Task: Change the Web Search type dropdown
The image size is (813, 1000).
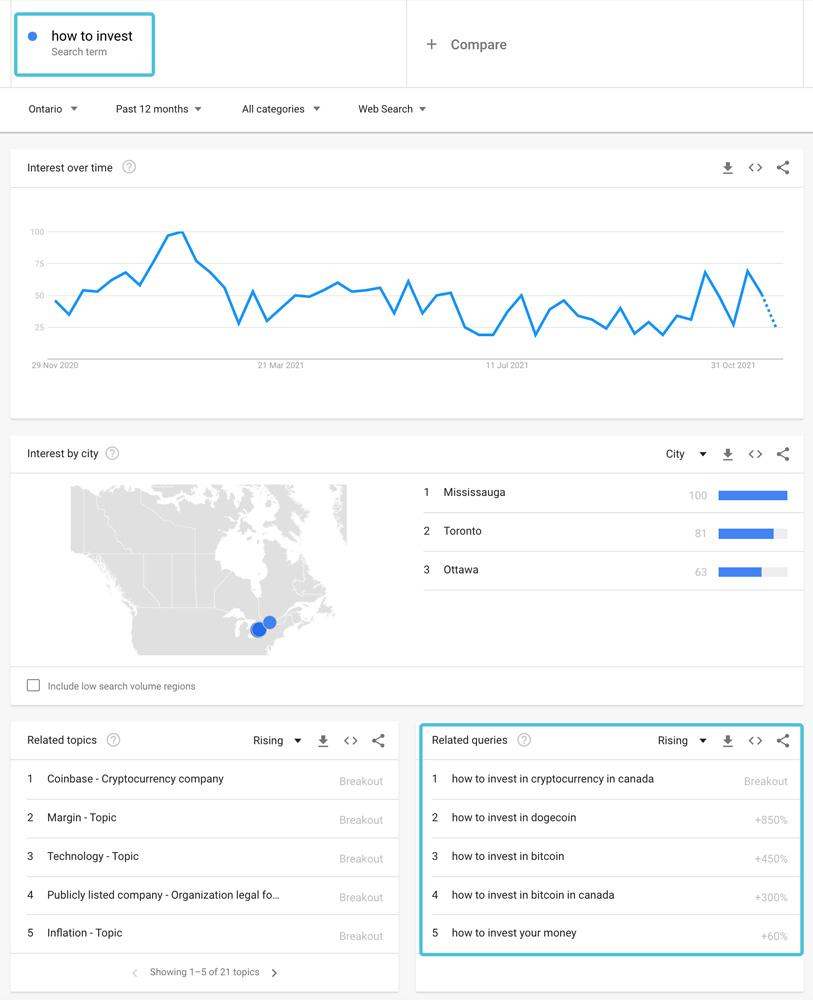Action: point(392,109)
